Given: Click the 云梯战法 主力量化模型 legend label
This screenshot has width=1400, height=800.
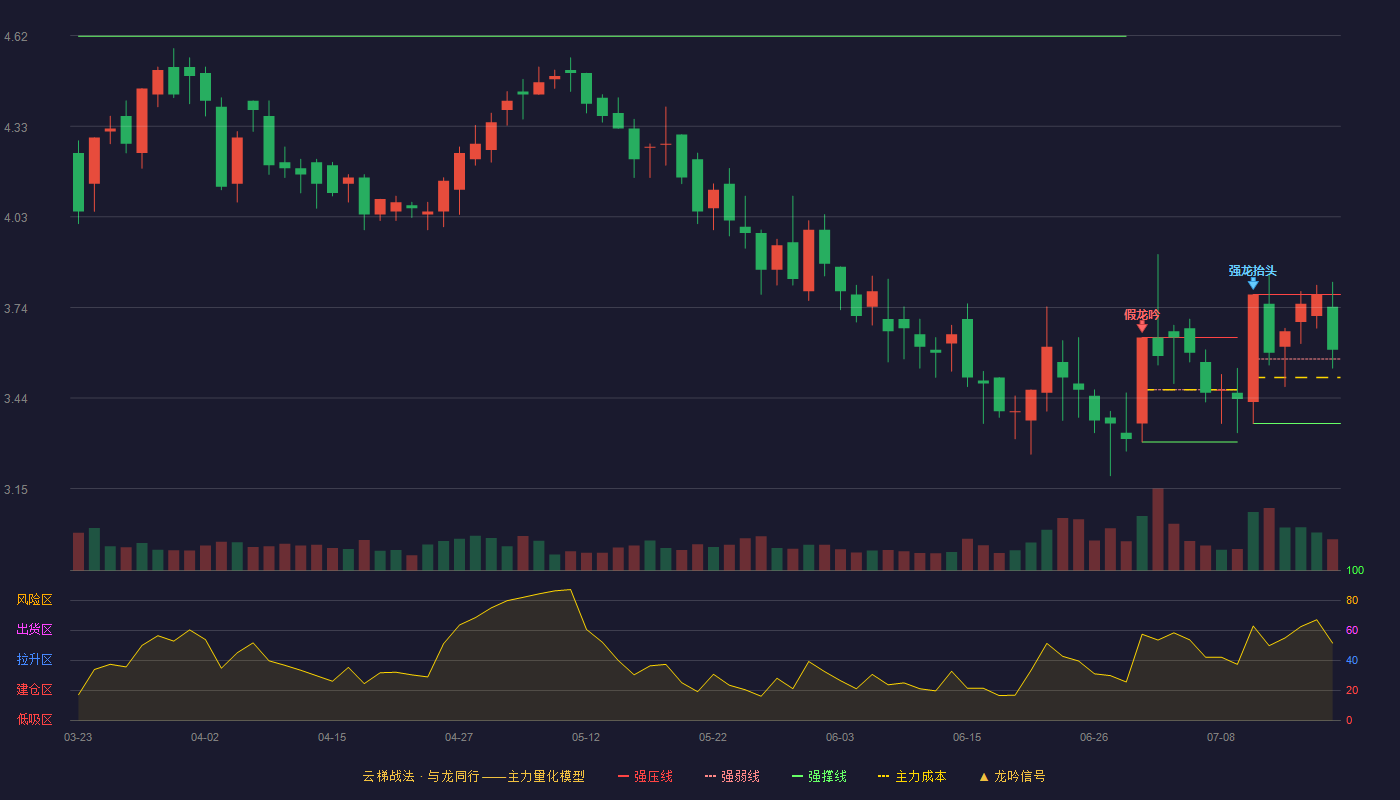Looking at the screenshot, I should (x=473, y=776).
